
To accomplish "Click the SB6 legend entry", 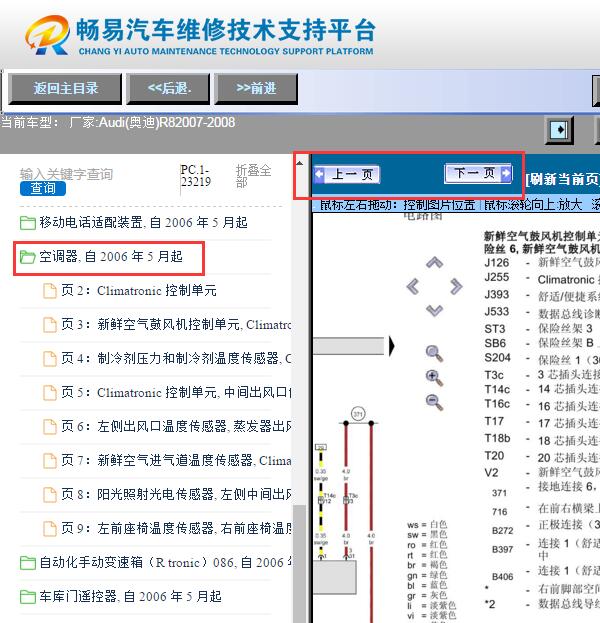I will (542, 343).
